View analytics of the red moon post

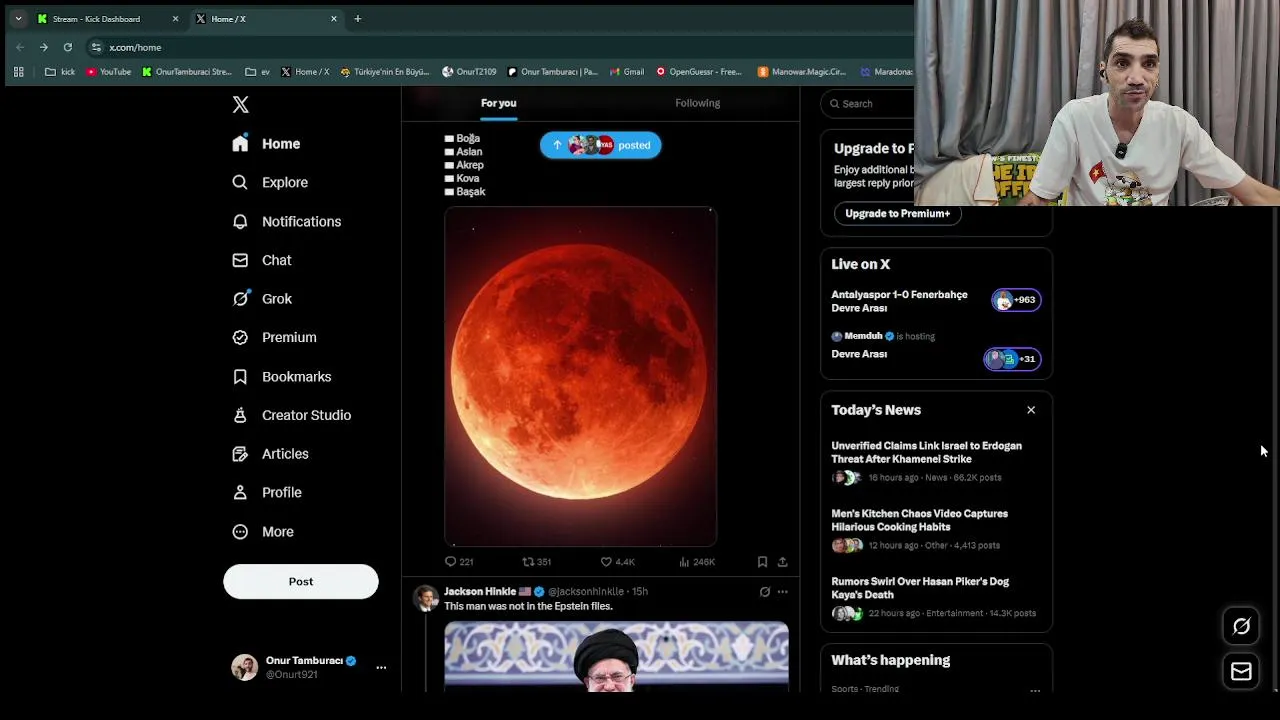697,562
